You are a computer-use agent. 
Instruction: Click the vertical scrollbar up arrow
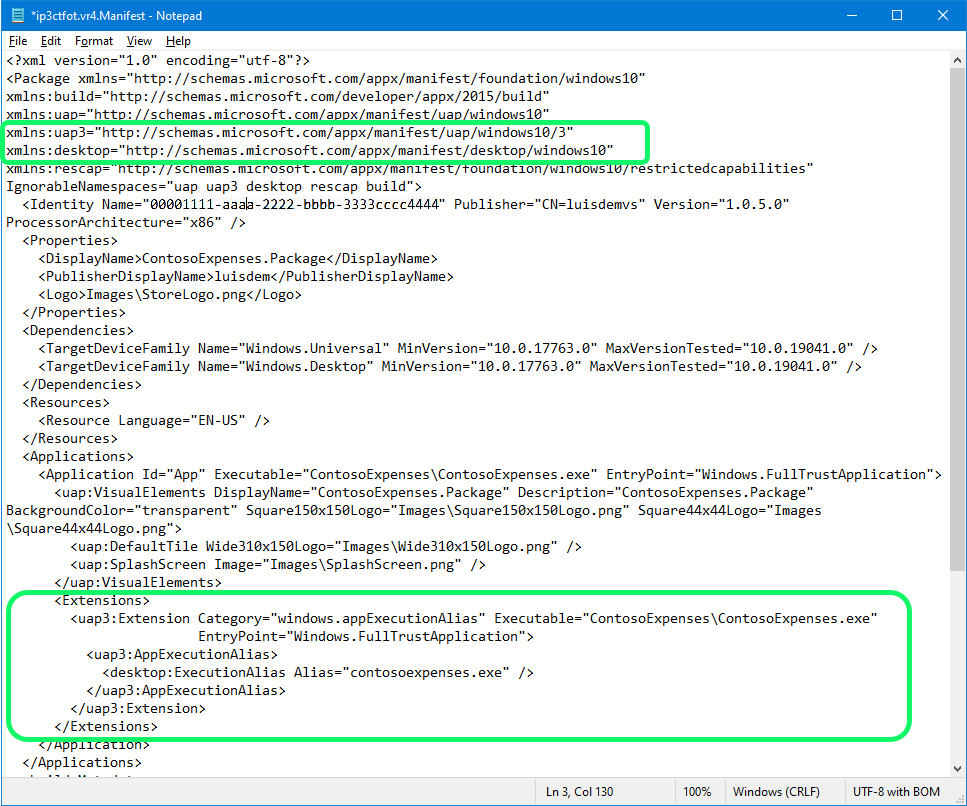click(x=957, y=60)
